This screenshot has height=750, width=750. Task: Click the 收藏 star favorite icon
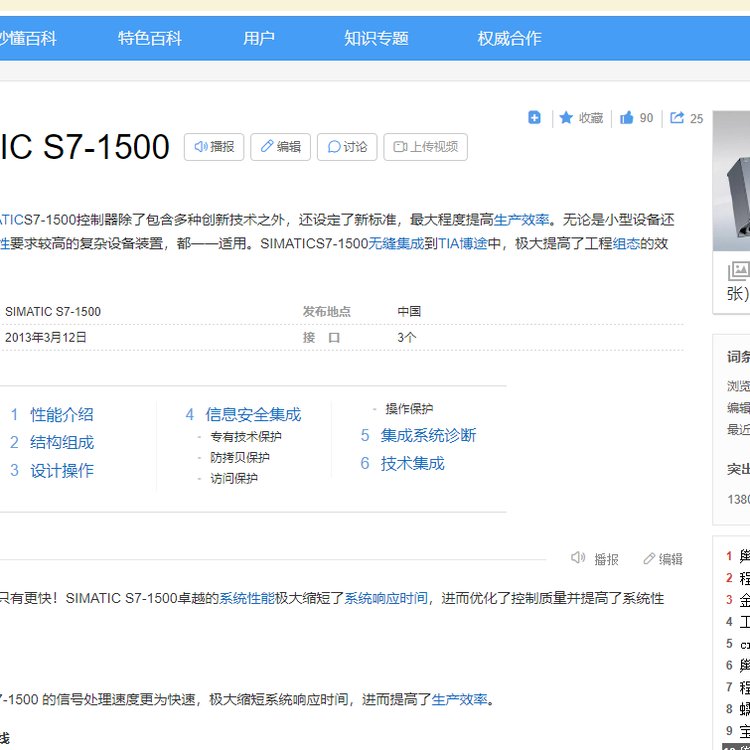[566, 118]
